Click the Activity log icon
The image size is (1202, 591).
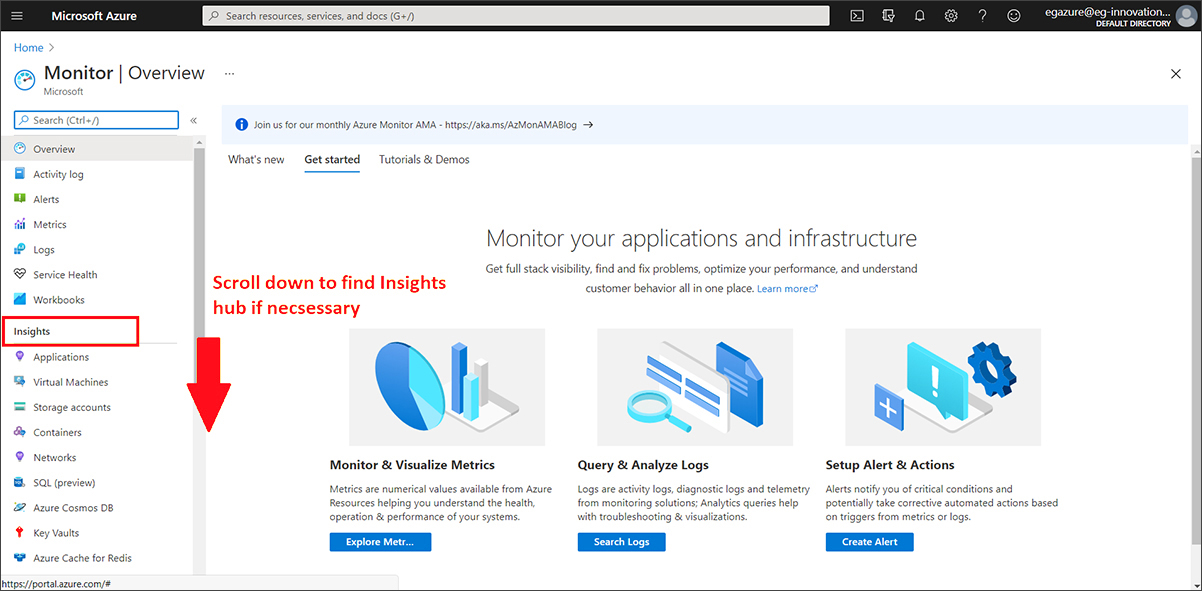pyautogui.click(x=20, y=174)
